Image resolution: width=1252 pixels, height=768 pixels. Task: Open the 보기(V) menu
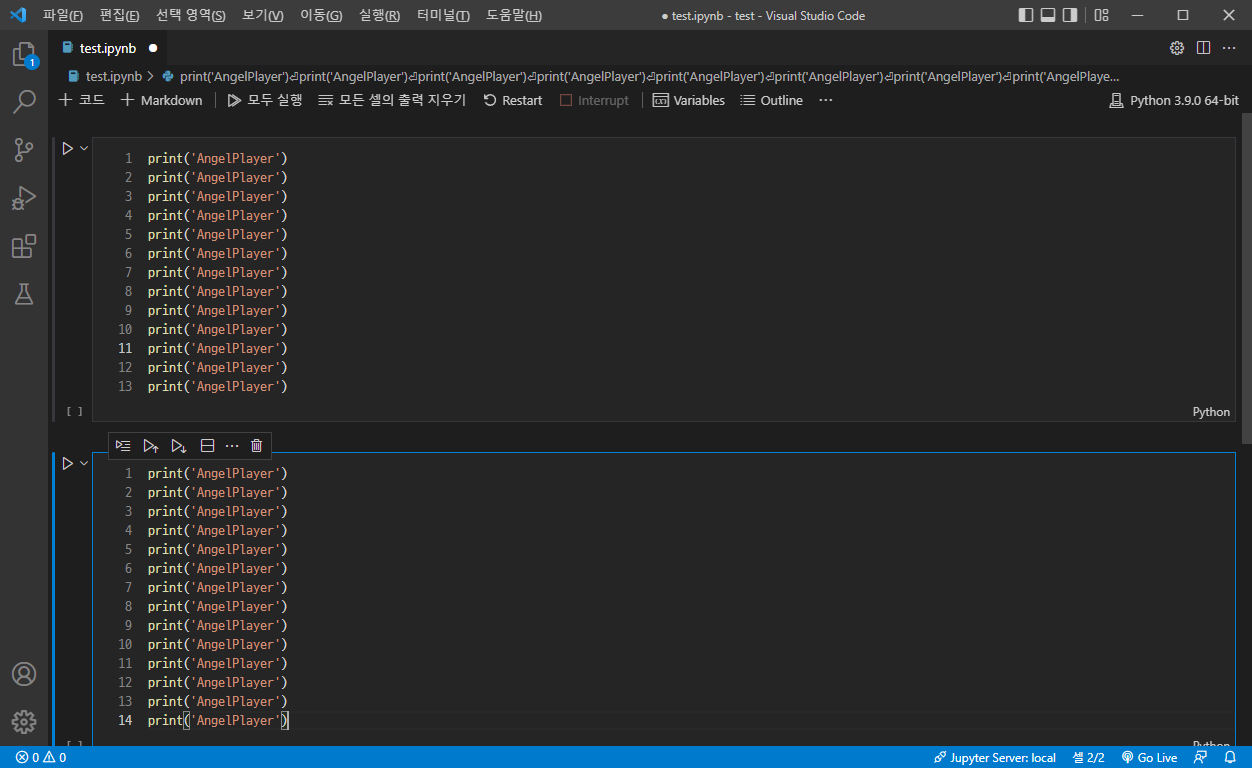(x=263, y=15)
